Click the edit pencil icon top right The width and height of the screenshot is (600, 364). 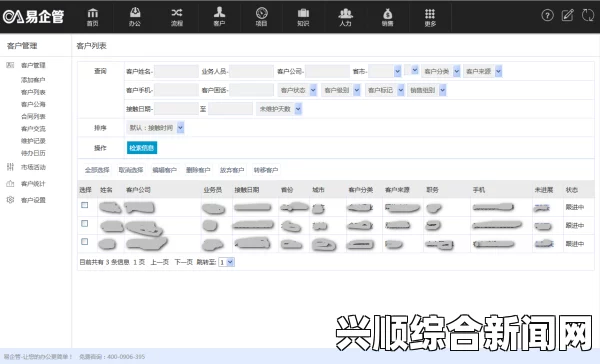coord(567,15)
